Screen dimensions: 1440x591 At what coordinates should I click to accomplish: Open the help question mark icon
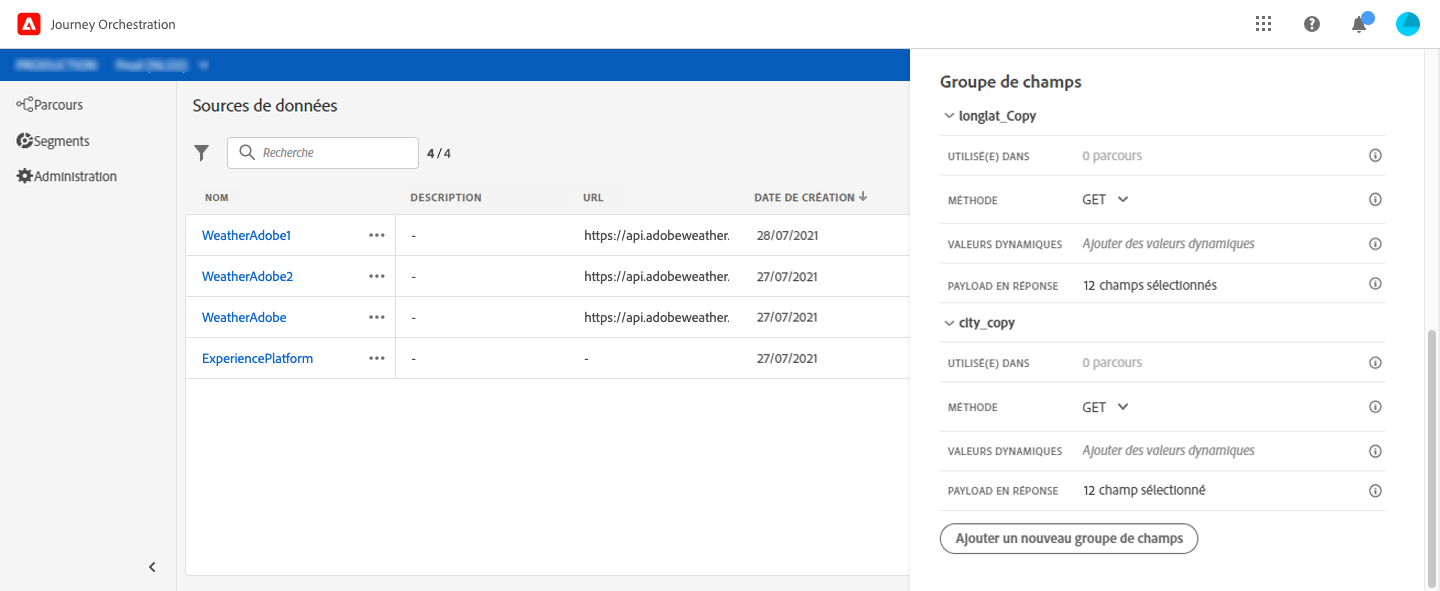1312,24
